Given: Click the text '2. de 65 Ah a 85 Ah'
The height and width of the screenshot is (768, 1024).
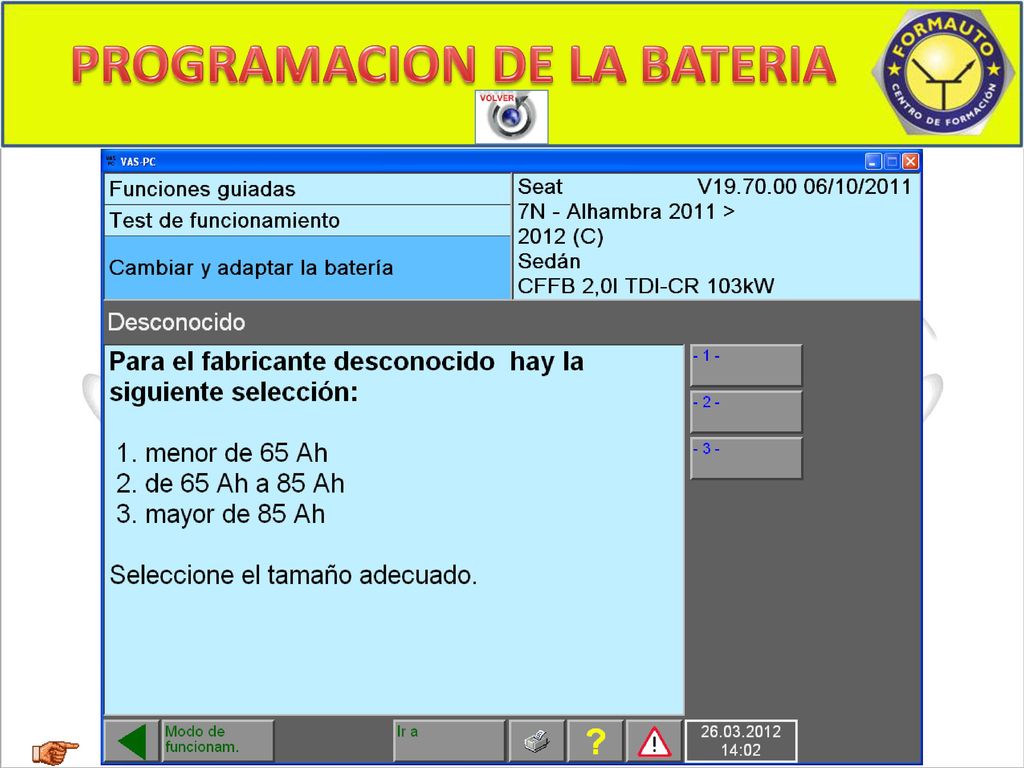Looking at the screenshot, I should click(x=230, y=483).
